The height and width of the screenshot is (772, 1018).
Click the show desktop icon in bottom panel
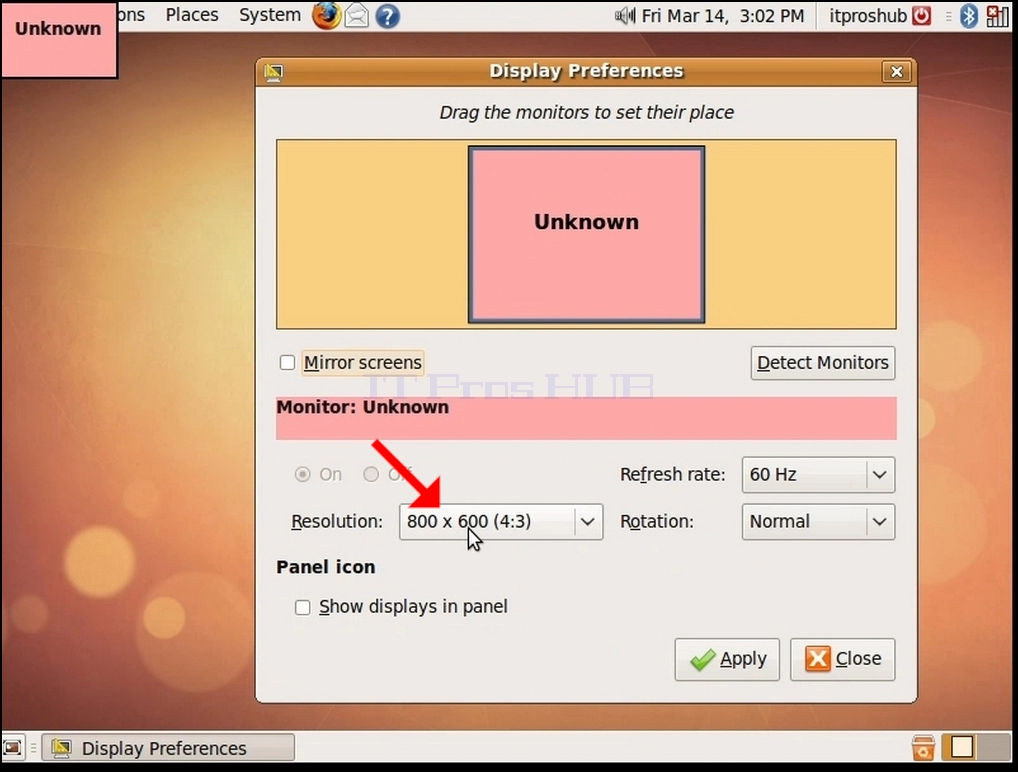(12, 747)
